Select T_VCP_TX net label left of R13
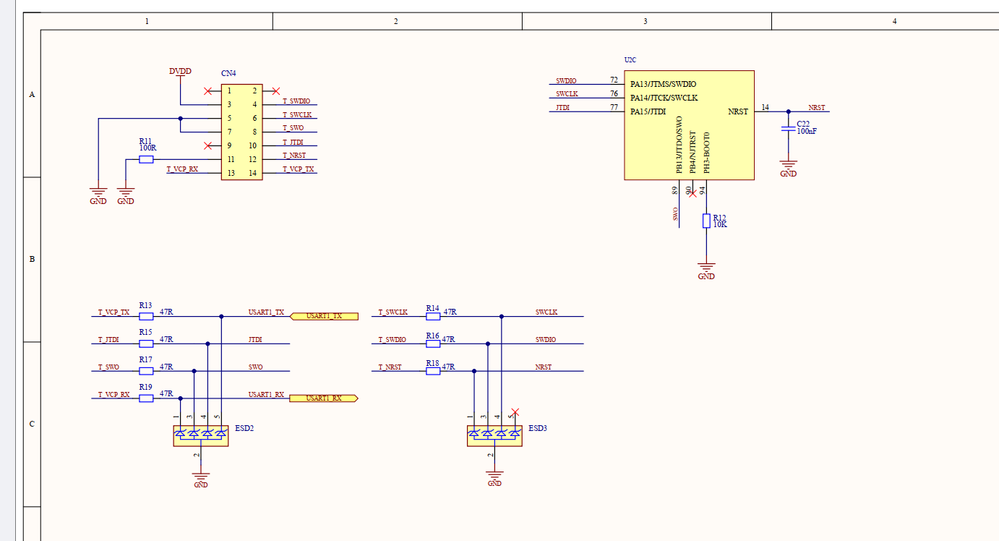This screenshot has width=999, height=541. point(113,312)
